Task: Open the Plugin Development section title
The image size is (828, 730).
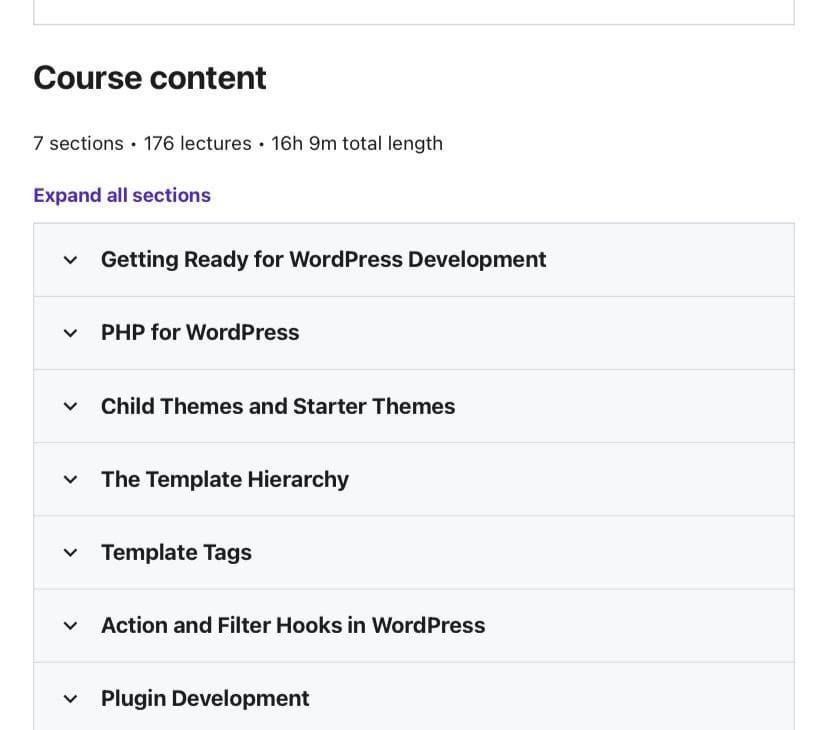Action: [x=205, y=698]
